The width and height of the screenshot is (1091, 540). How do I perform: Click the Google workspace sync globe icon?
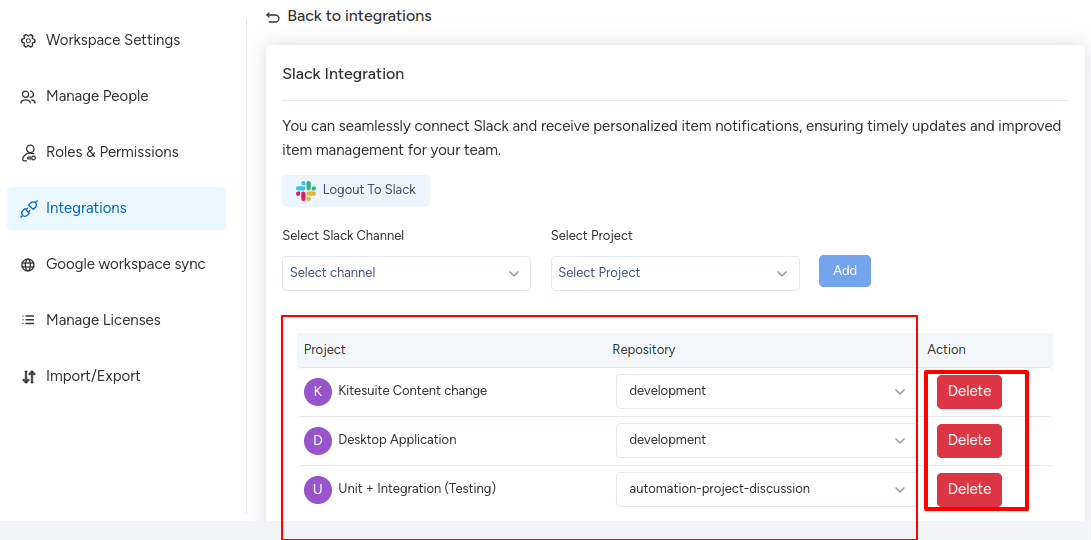(28, 265)
